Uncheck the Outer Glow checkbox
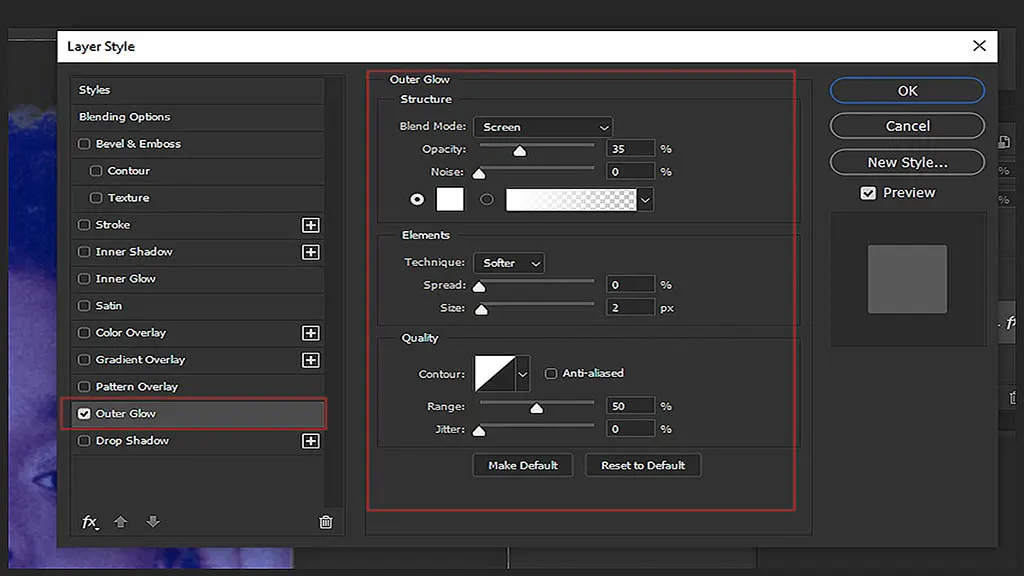 click(84, 413)
